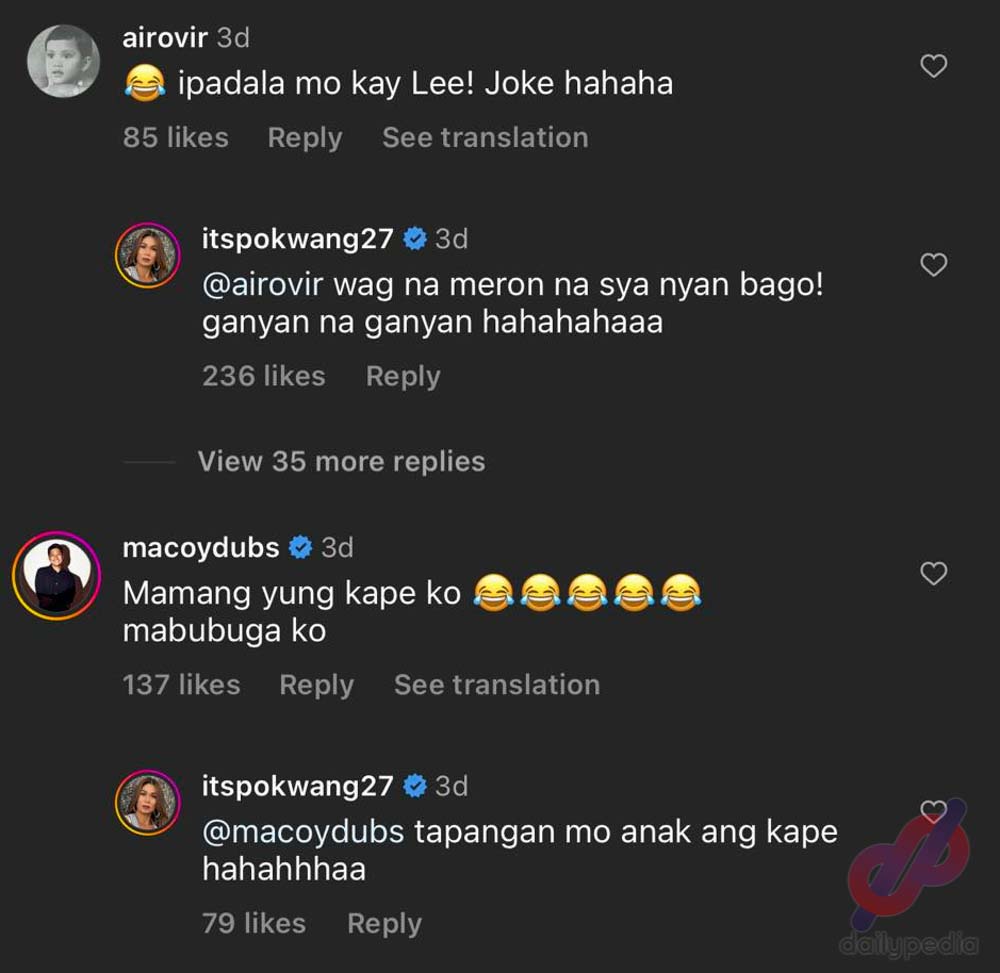Open airovir's profile picture

[63, 61]
